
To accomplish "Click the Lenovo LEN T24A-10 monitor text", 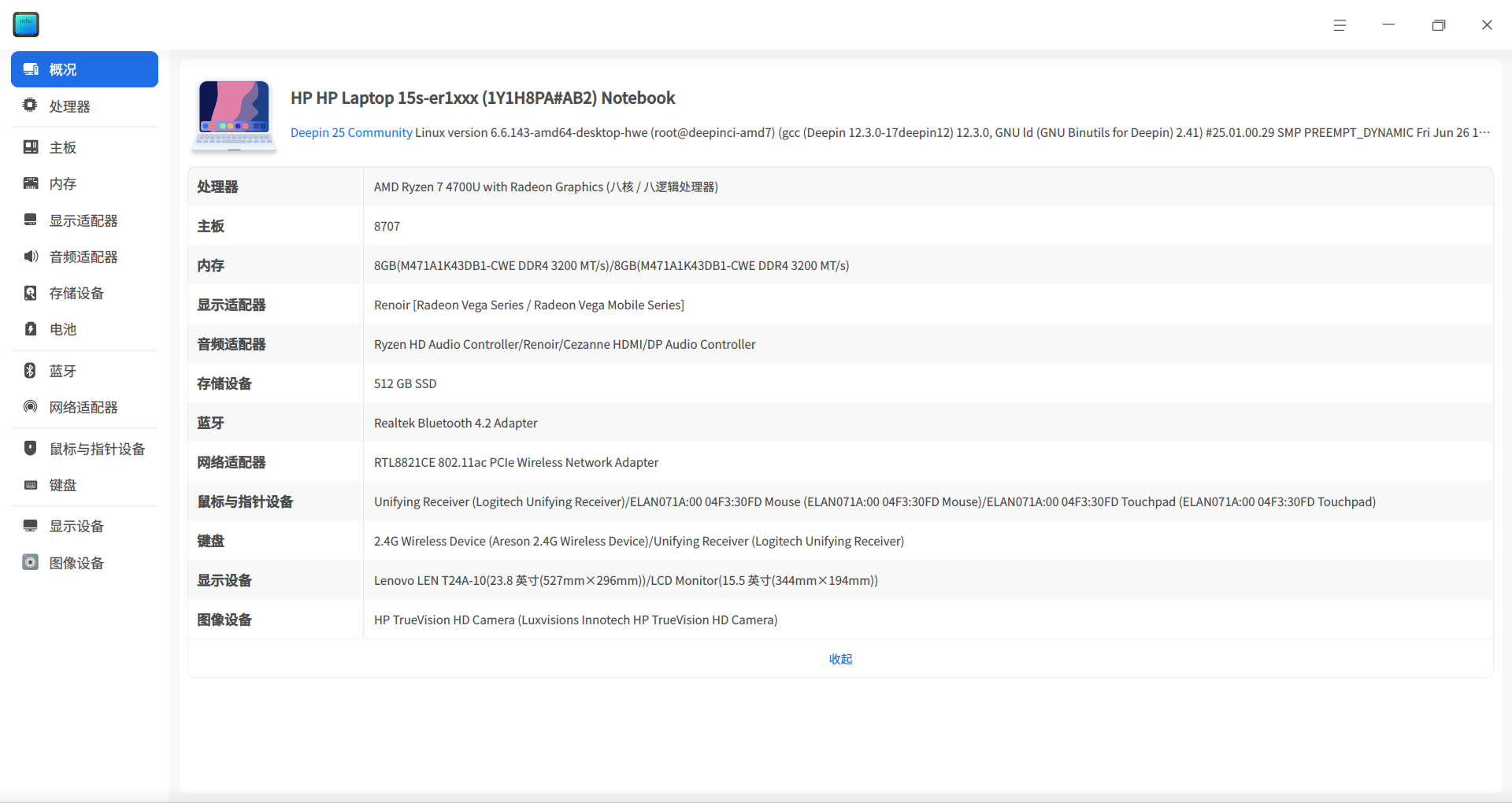I will click(626, 580).
